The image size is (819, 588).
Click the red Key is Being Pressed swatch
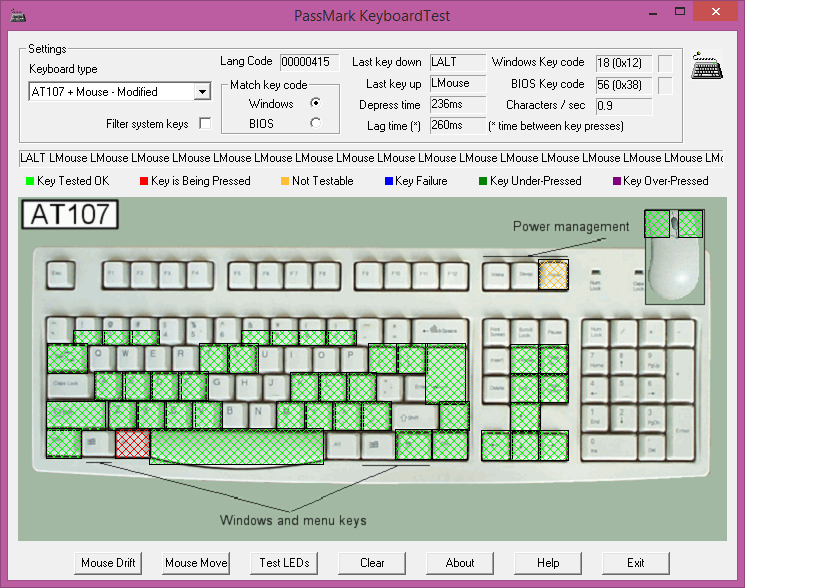(144, 181)
